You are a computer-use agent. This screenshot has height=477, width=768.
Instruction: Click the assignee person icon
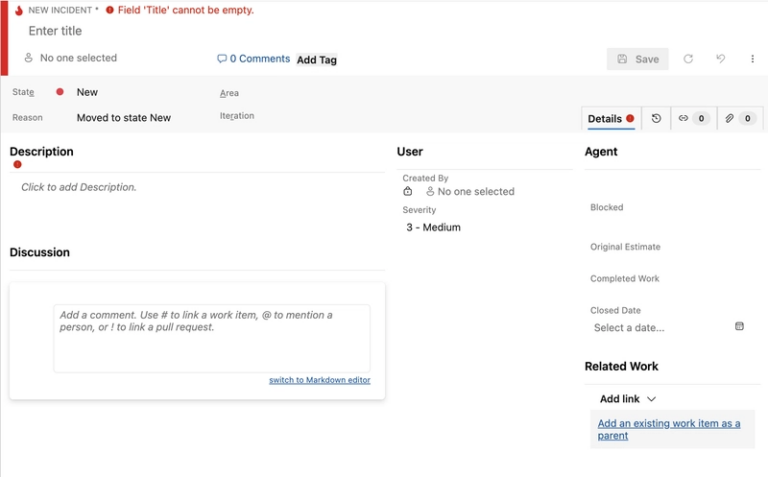click(28, 58)
